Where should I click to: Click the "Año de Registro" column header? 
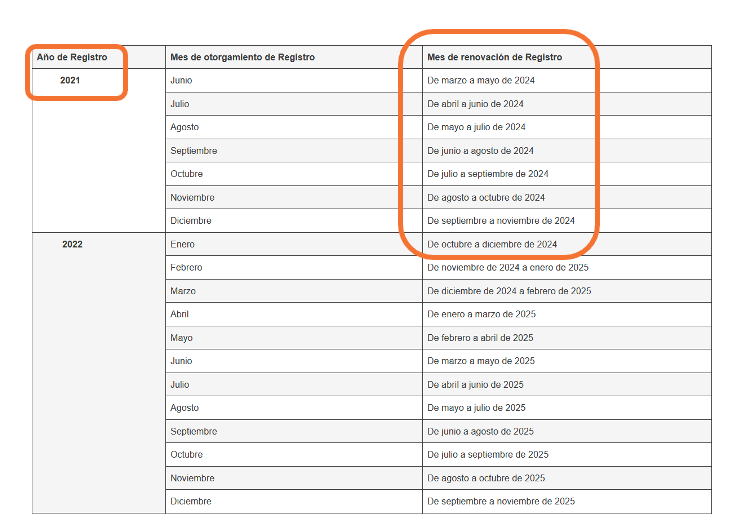click(71, 57)
